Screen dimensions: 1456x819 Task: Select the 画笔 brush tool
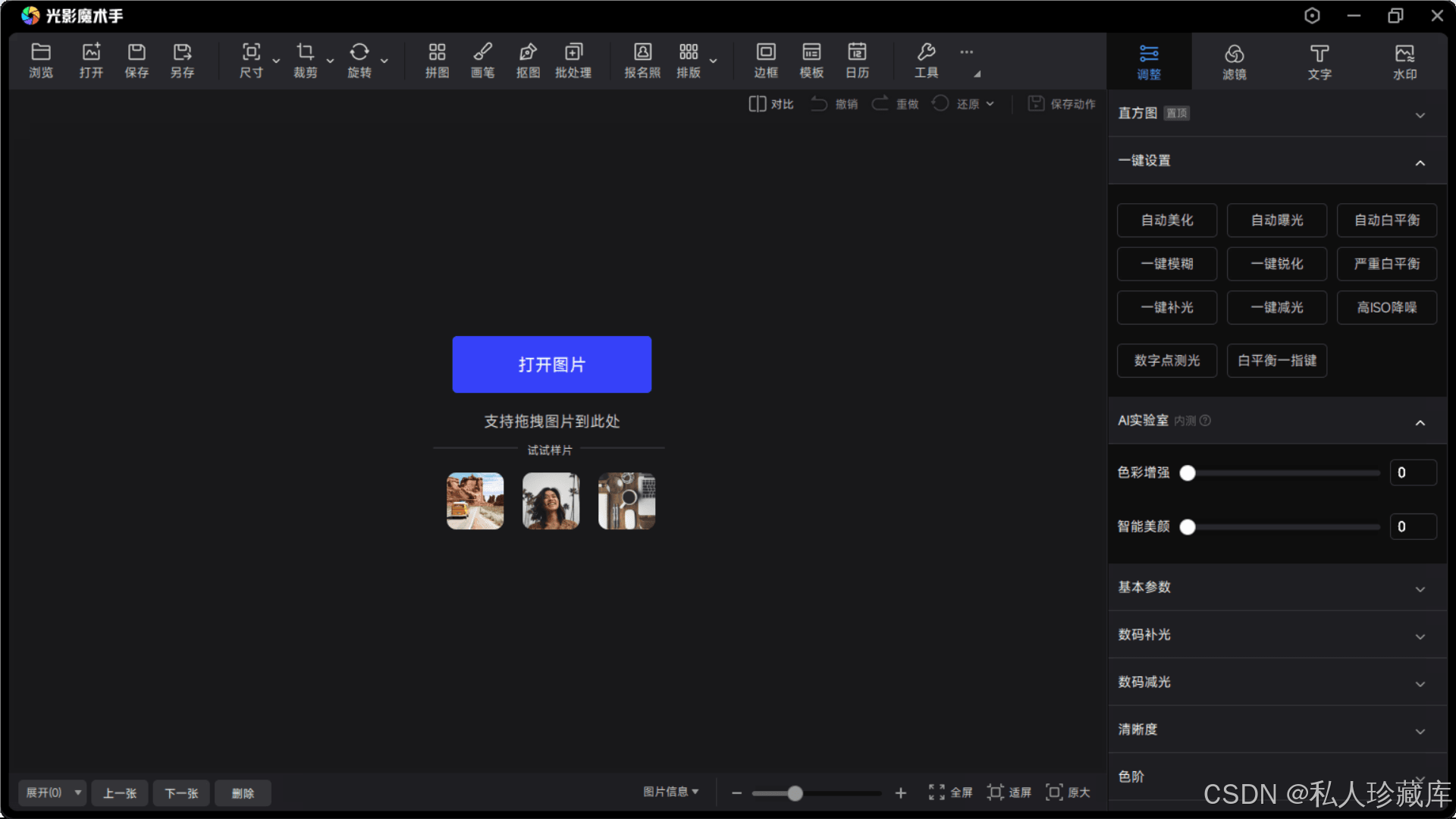pos(482,60)
